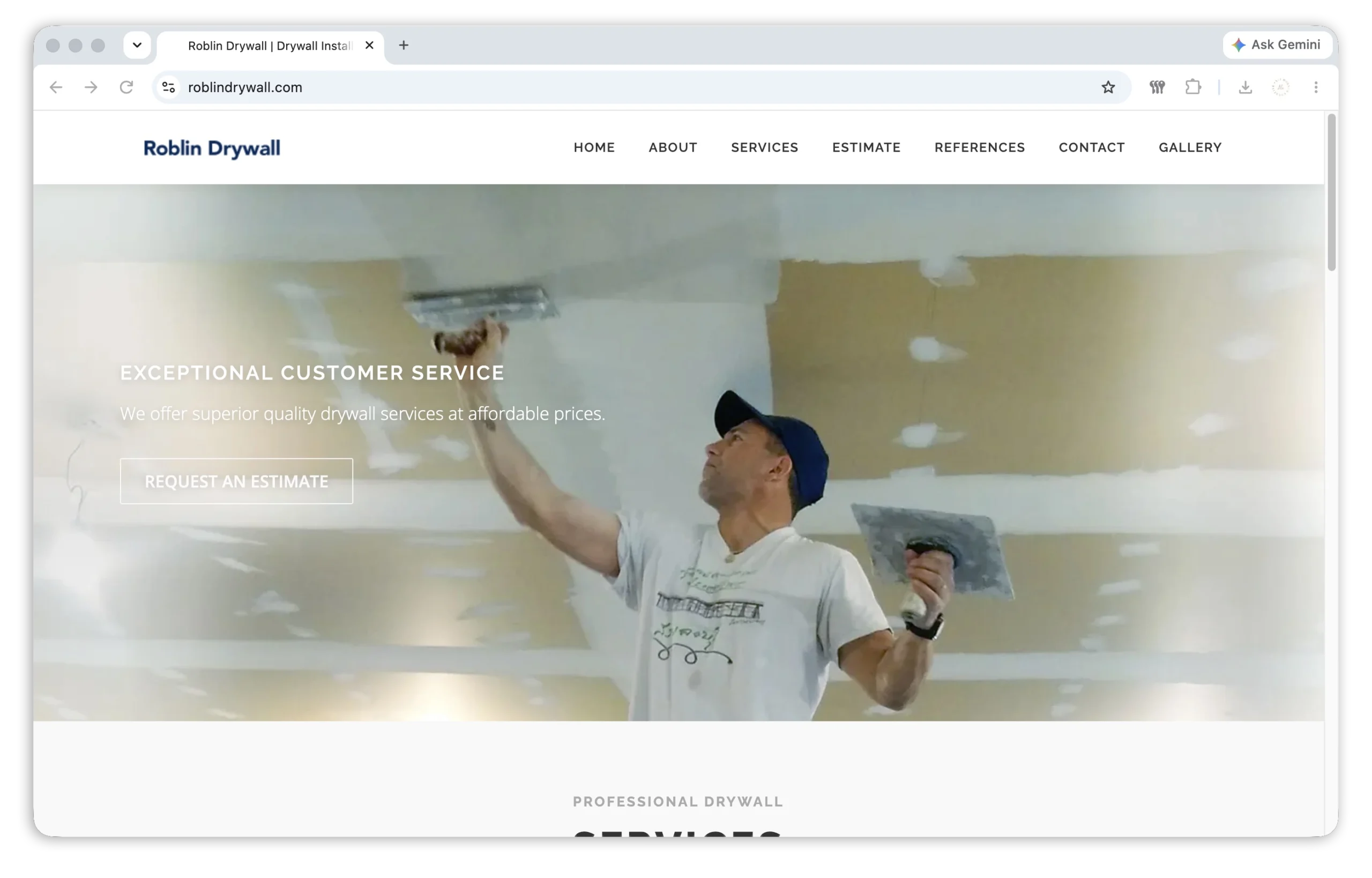Image resolution: width=1372 pixels, height=878 pixels.
Task: Go back to previous page
Action: (56, 87)
